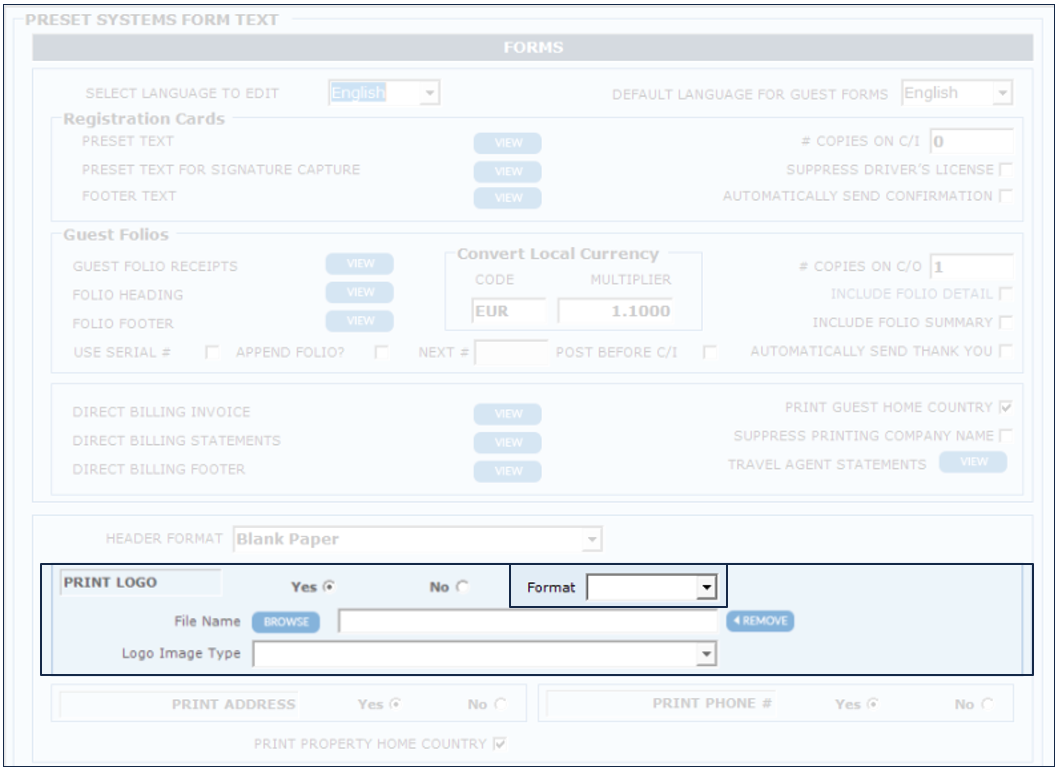Viewport: 1058px width, 771px height.
Task: Click the currency Multiplier field
Action: 615,311
